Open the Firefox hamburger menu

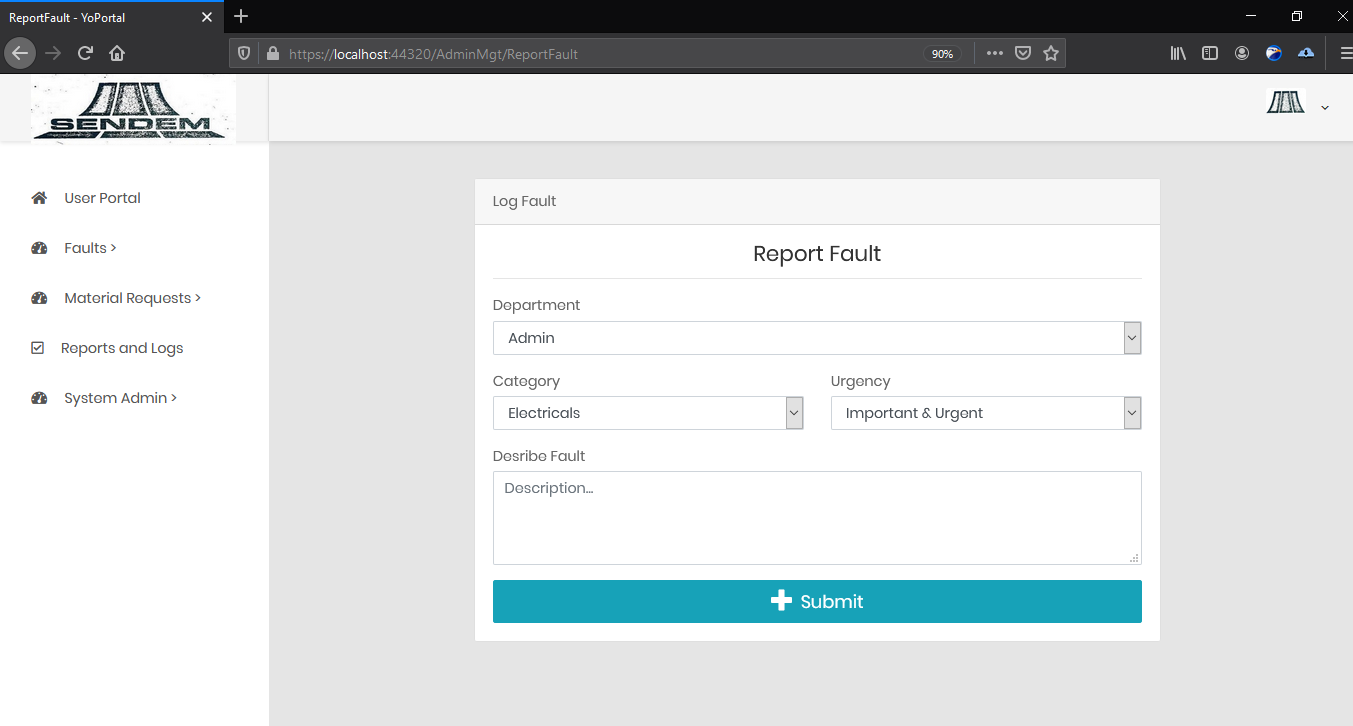1345,54
